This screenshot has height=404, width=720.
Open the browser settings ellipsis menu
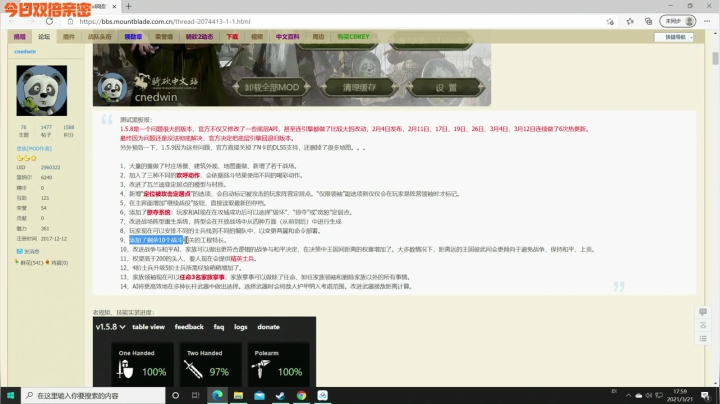coord(707,21)
